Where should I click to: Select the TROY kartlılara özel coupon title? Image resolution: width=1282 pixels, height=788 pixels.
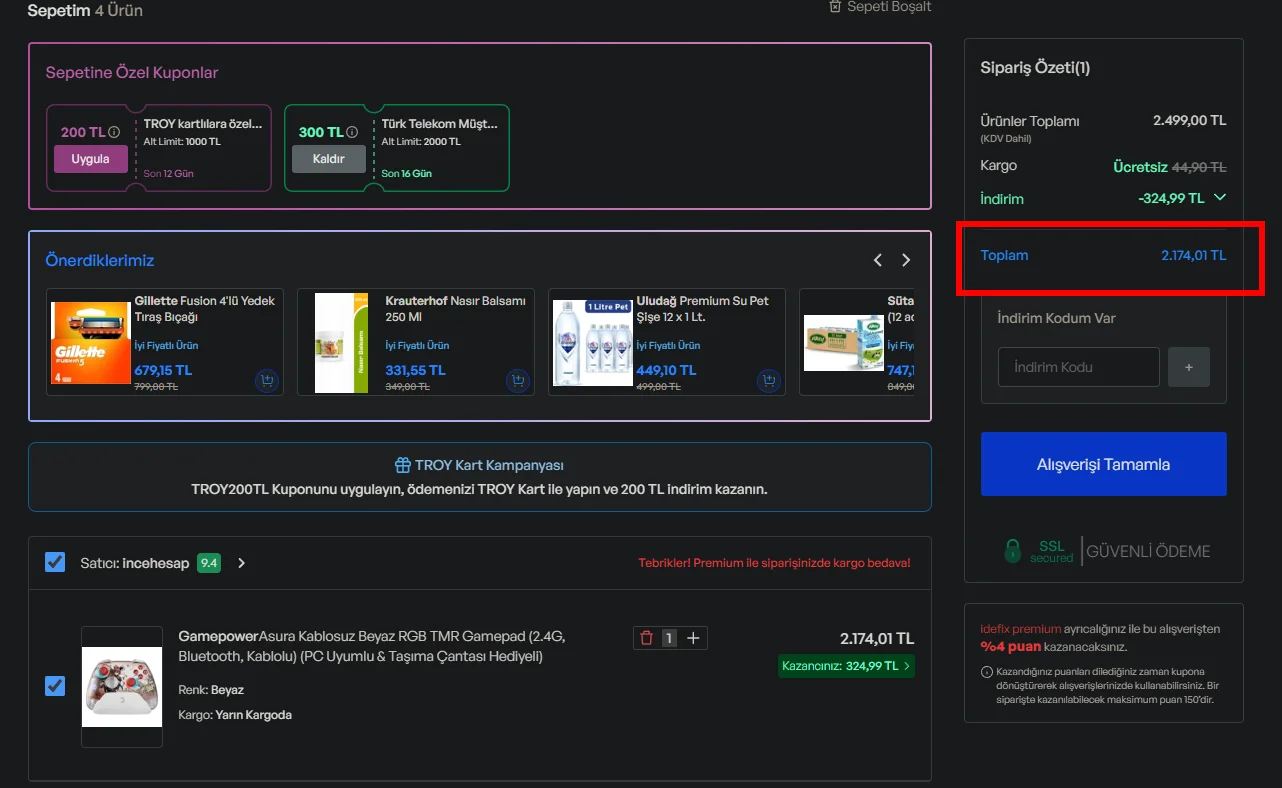tap(203, 124)
